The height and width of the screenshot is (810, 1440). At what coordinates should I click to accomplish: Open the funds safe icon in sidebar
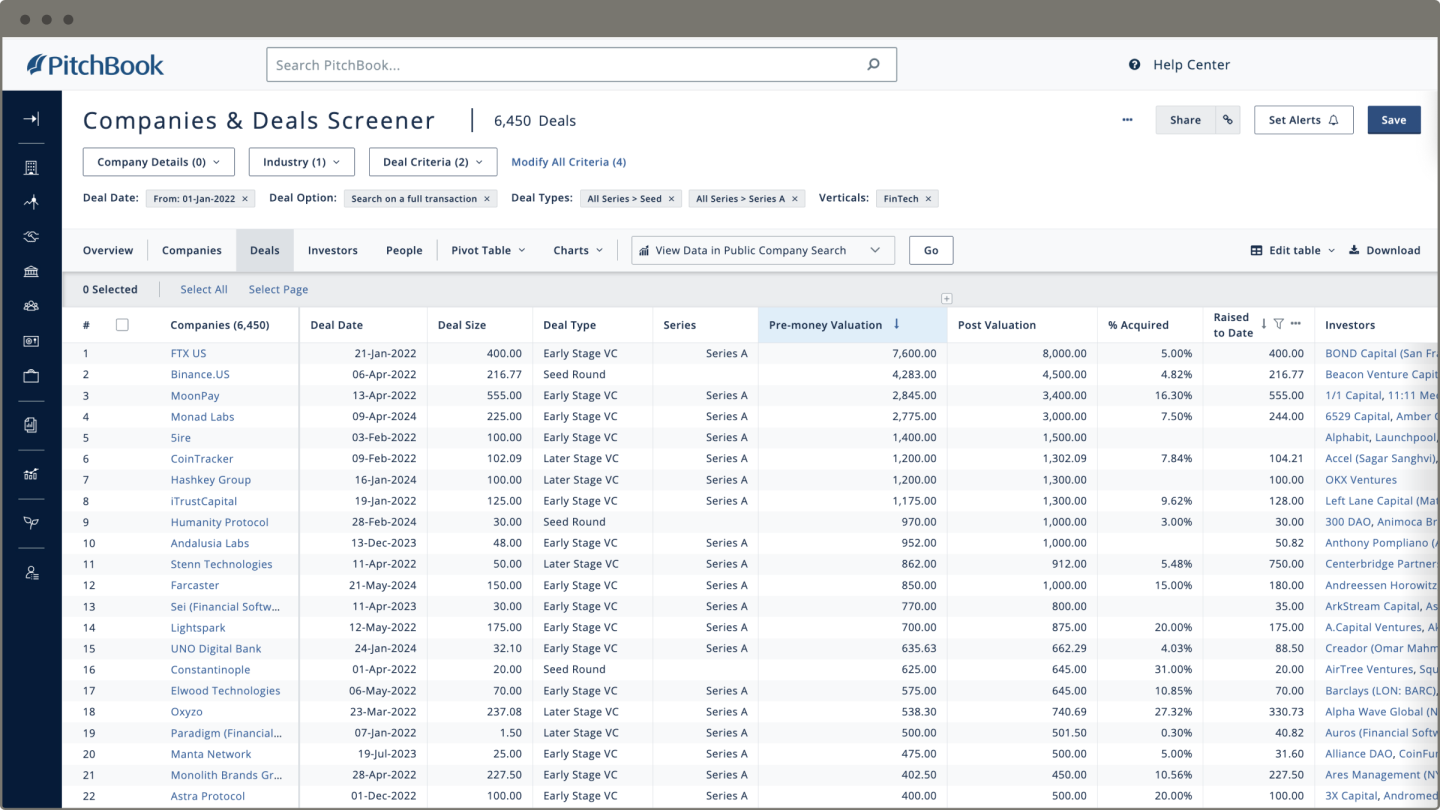pyautogui.click(x=31, y=342)
